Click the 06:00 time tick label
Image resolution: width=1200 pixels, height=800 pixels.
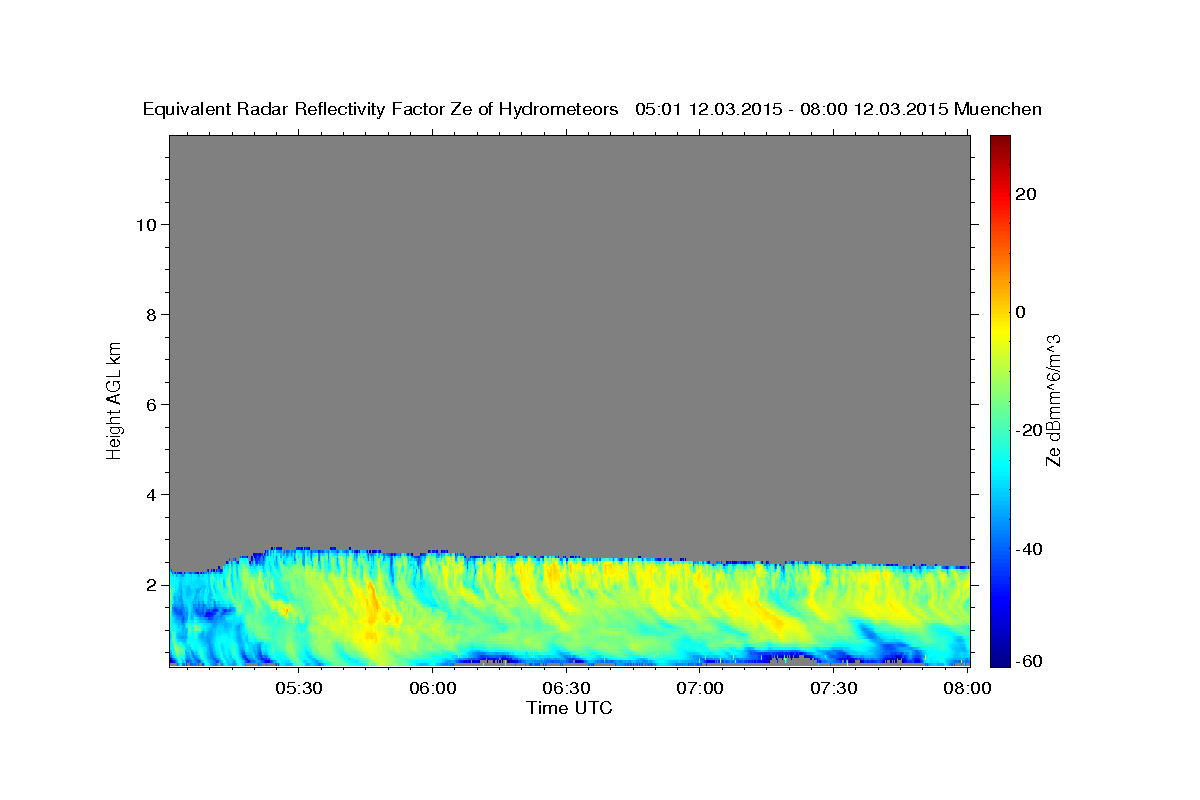pyautogui.click(x=433, y=688)
